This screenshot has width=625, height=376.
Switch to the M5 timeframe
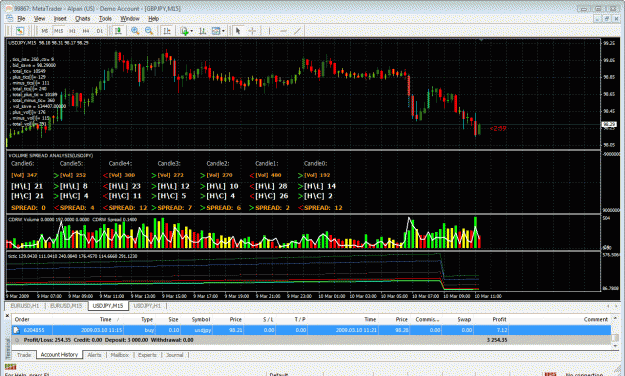click(45, 31)
